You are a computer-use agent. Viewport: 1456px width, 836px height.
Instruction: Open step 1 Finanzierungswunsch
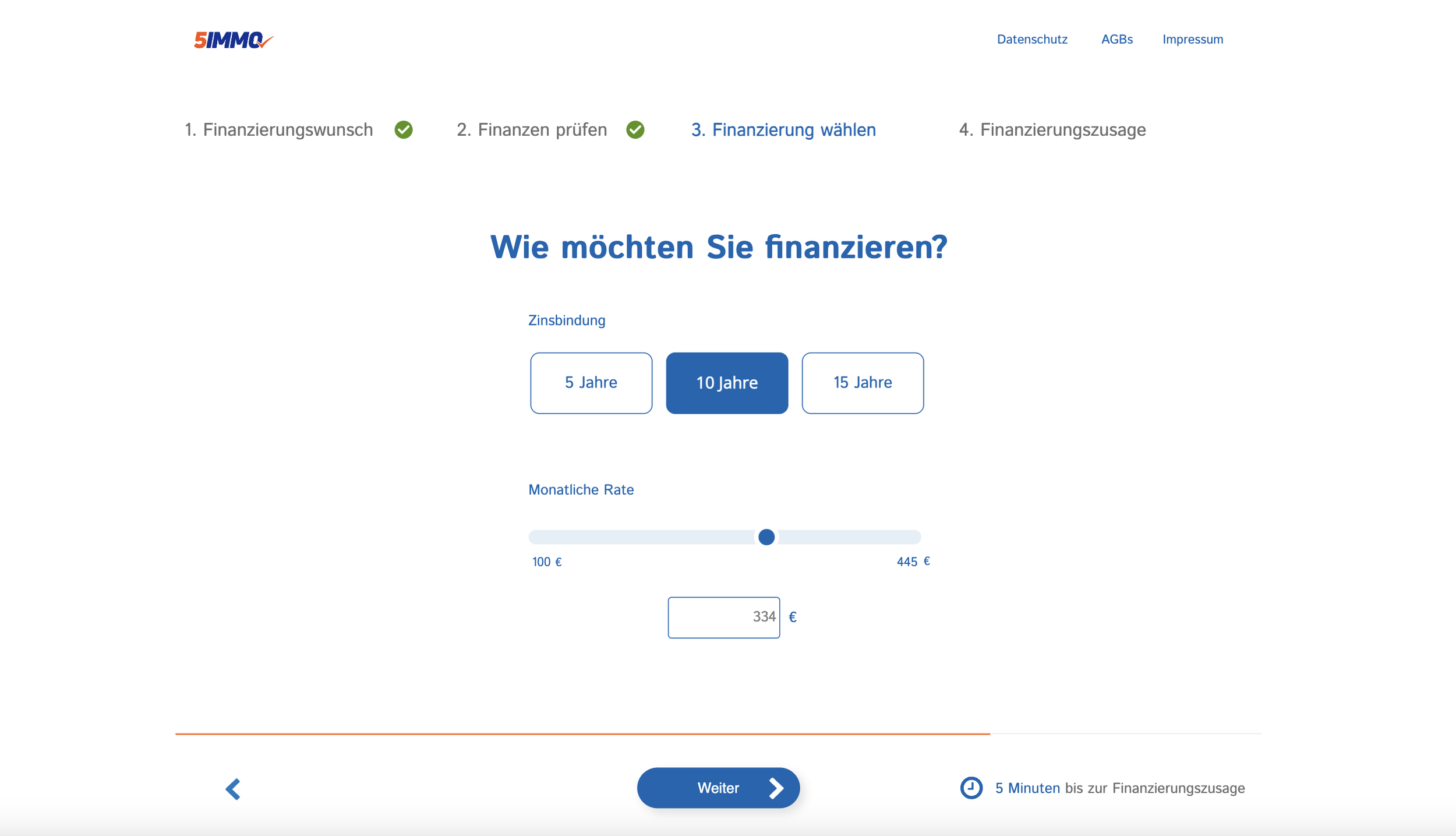pyautogui.click(x=278, y=129)
